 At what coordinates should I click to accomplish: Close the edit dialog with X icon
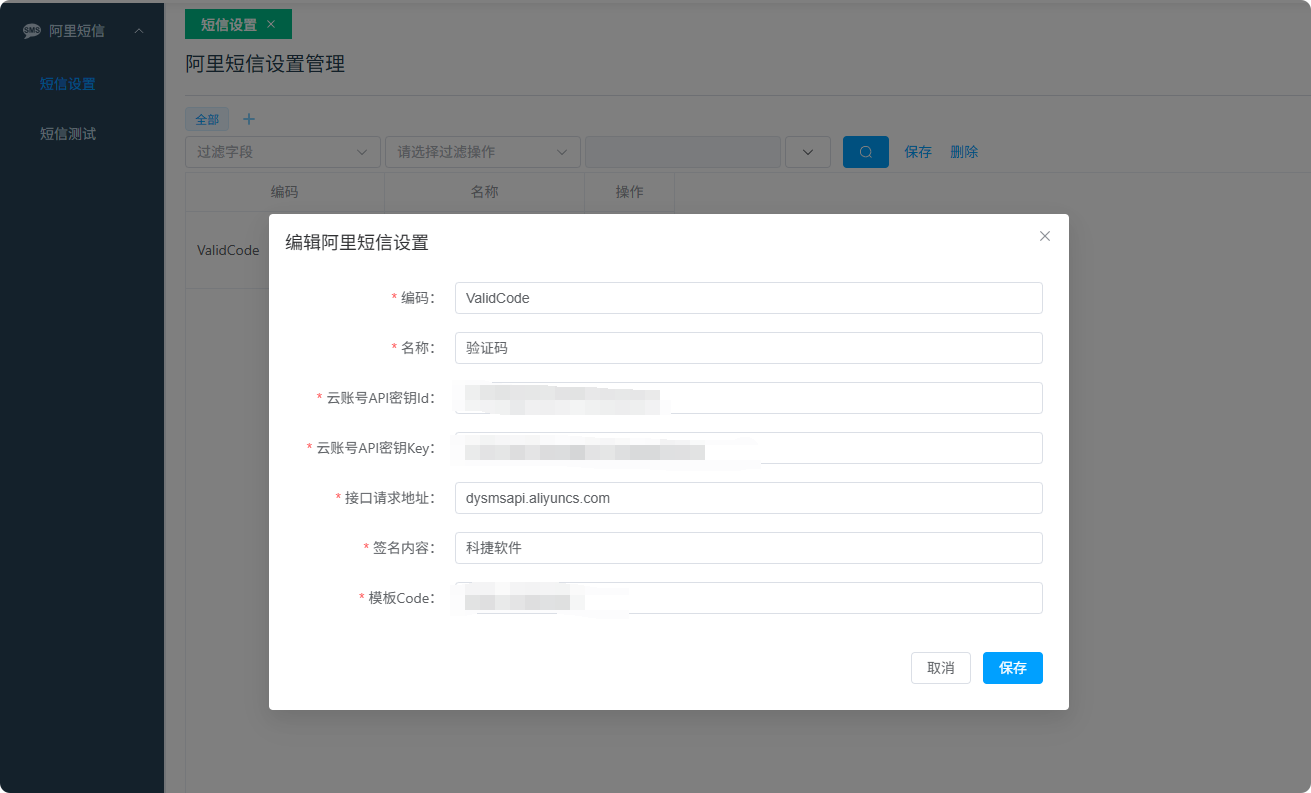(1045, 236)
